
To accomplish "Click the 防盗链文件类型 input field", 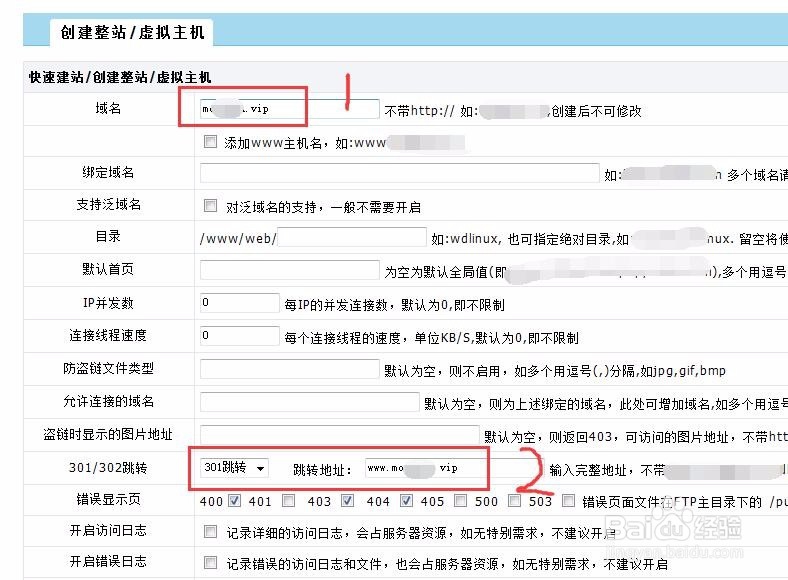I will [289, 369].
